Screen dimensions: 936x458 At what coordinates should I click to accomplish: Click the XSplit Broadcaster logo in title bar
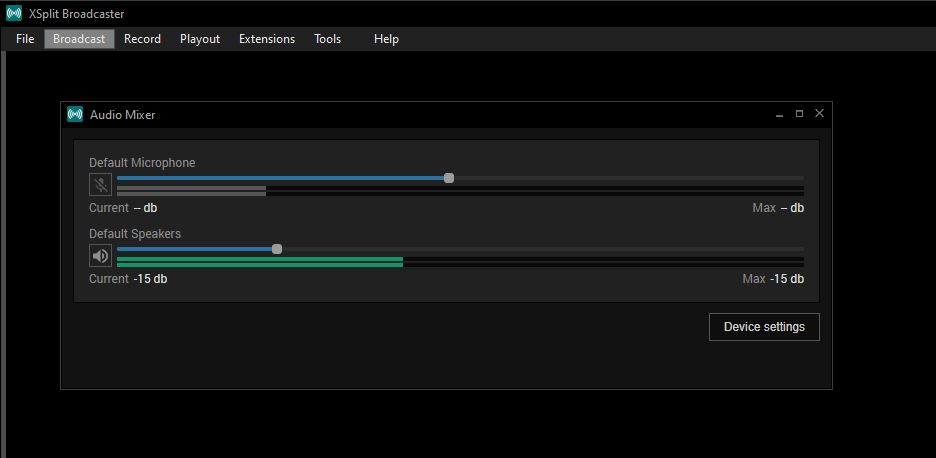[x=14, y=14]
